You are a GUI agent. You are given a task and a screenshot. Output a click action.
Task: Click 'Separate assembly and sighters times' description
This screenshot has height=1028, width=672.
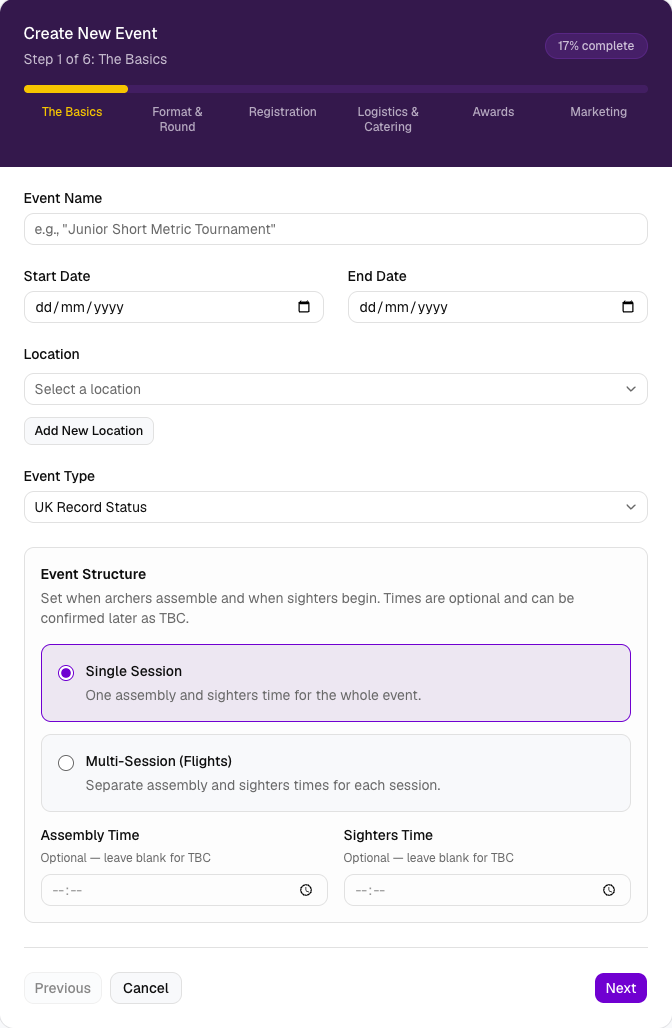pyautogui.click(x=263, y=785)
